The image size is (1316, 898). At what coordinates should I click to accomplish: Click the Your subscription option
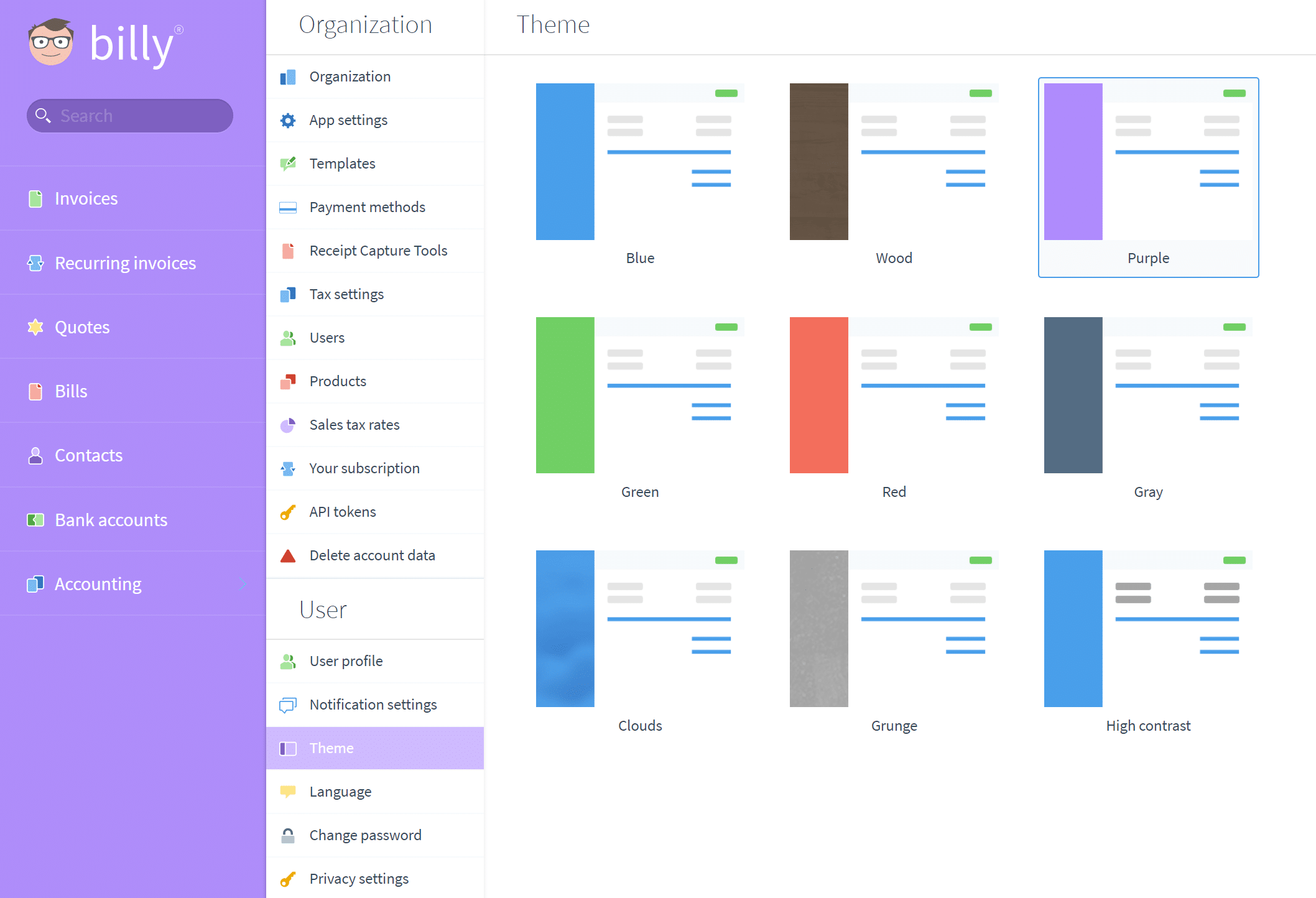pyautogui.click(x=364, y=468)
